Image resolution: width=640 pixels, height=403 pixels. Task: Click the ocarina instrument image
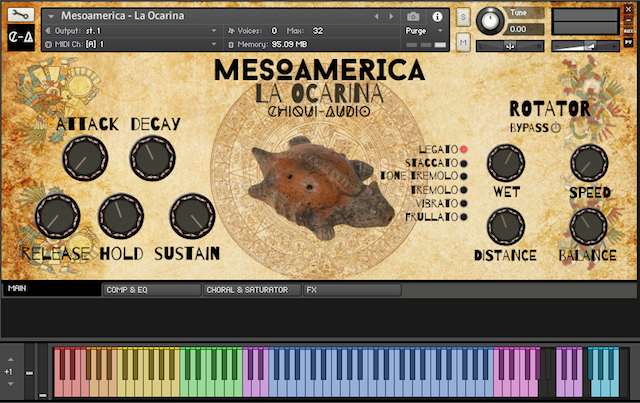pyautogui.click(x=322, y=189)
